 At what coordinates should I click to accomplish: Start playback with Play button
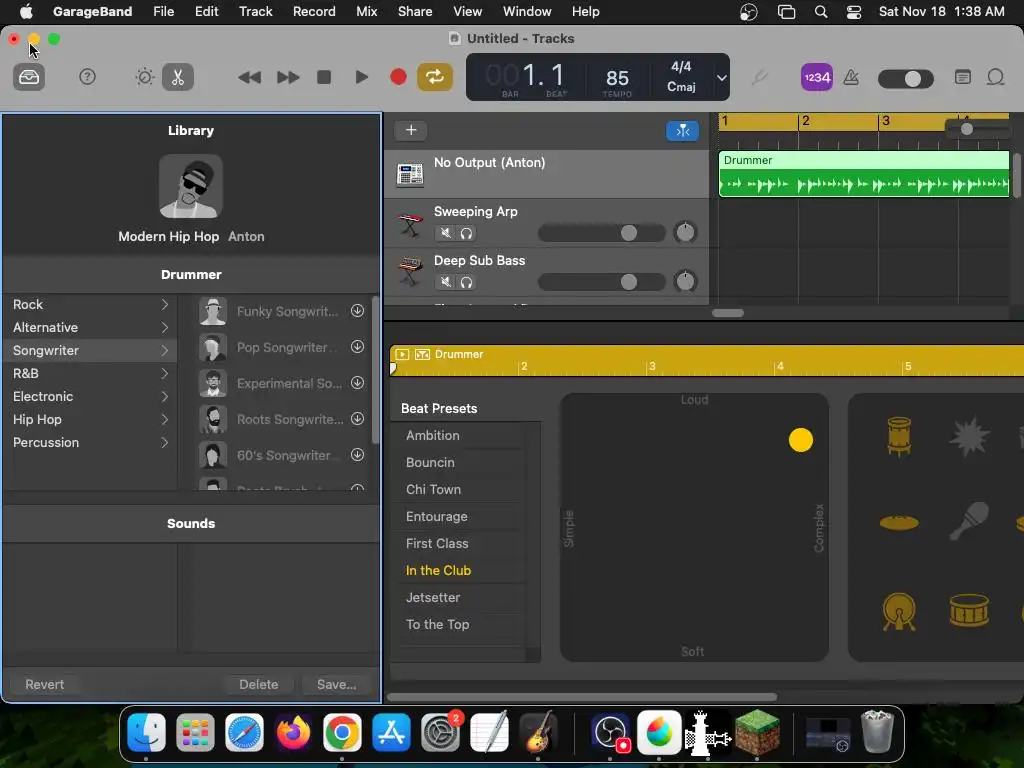pyautogui.click(x=361, y=77)
